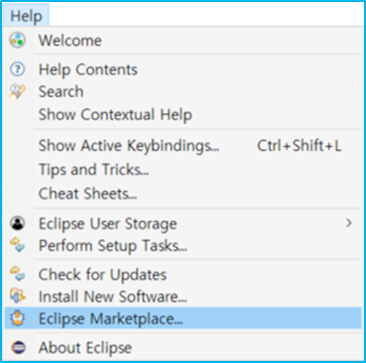
Task: Click the Search help icon
Action: 17,92
